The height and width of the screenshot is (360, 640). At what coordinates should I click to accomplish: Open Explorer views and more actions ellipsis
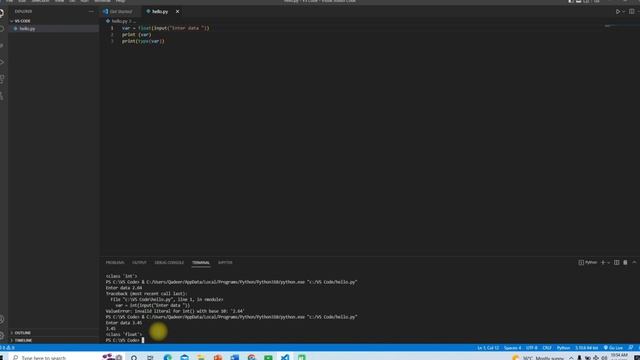pyautogui.click(x=91, y=11)
